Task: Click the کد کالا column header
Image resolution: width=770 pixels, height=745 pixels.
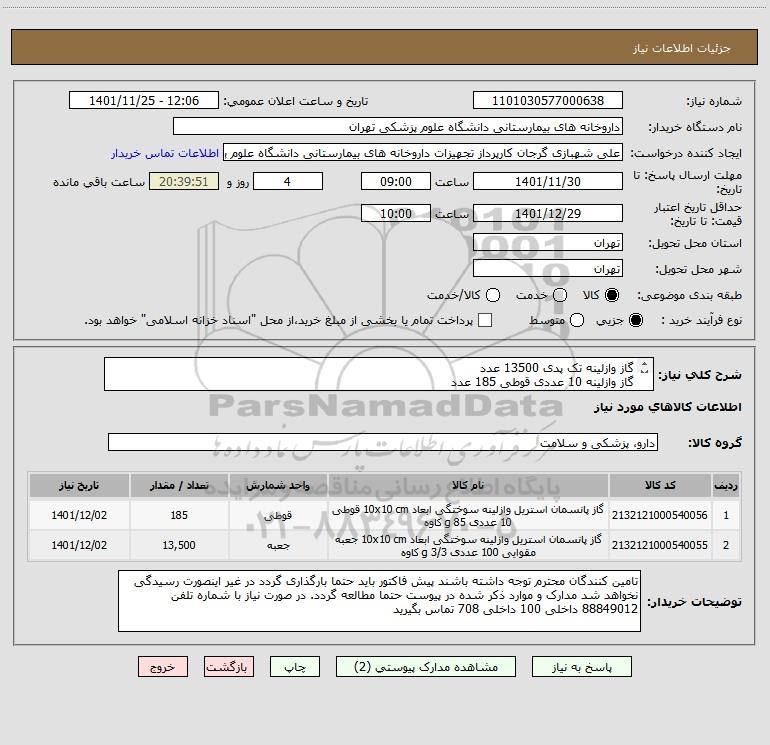Action: (660, 485)
